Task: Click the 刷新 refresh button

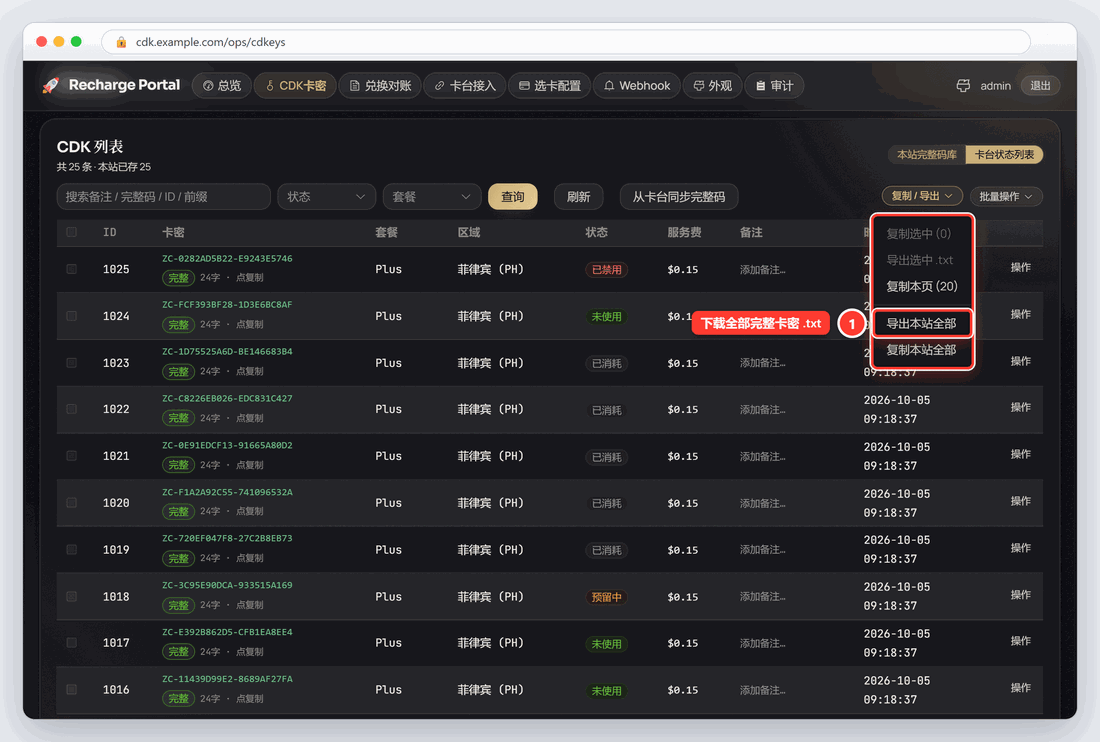Action: (579, 197)
